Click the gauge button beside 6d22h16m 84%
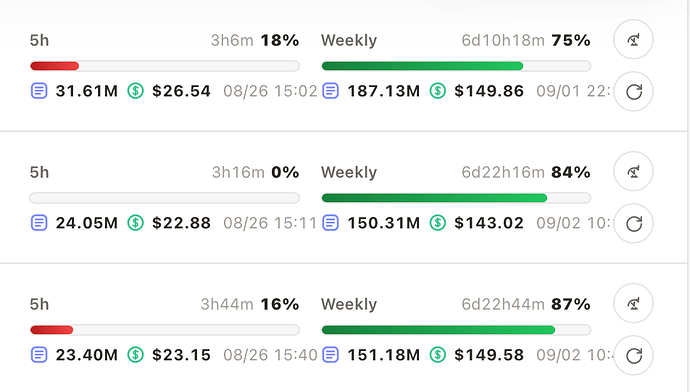Viewport: 690px width, 392px height. click(633, 172)
